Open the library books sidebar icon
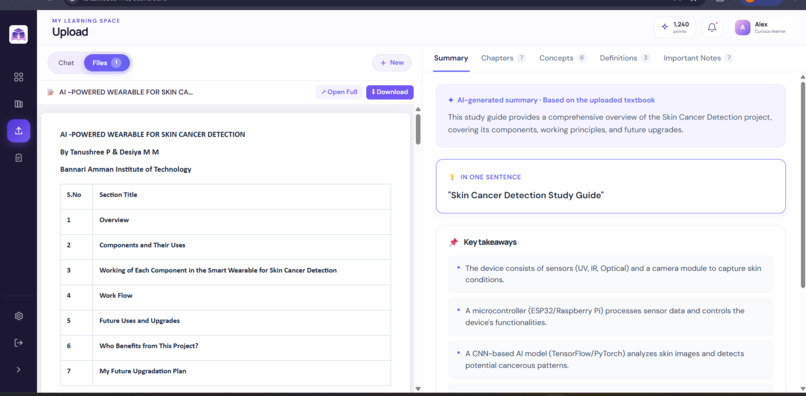Image resolution: width=806 pixels, height=396 pixels. 19,104
